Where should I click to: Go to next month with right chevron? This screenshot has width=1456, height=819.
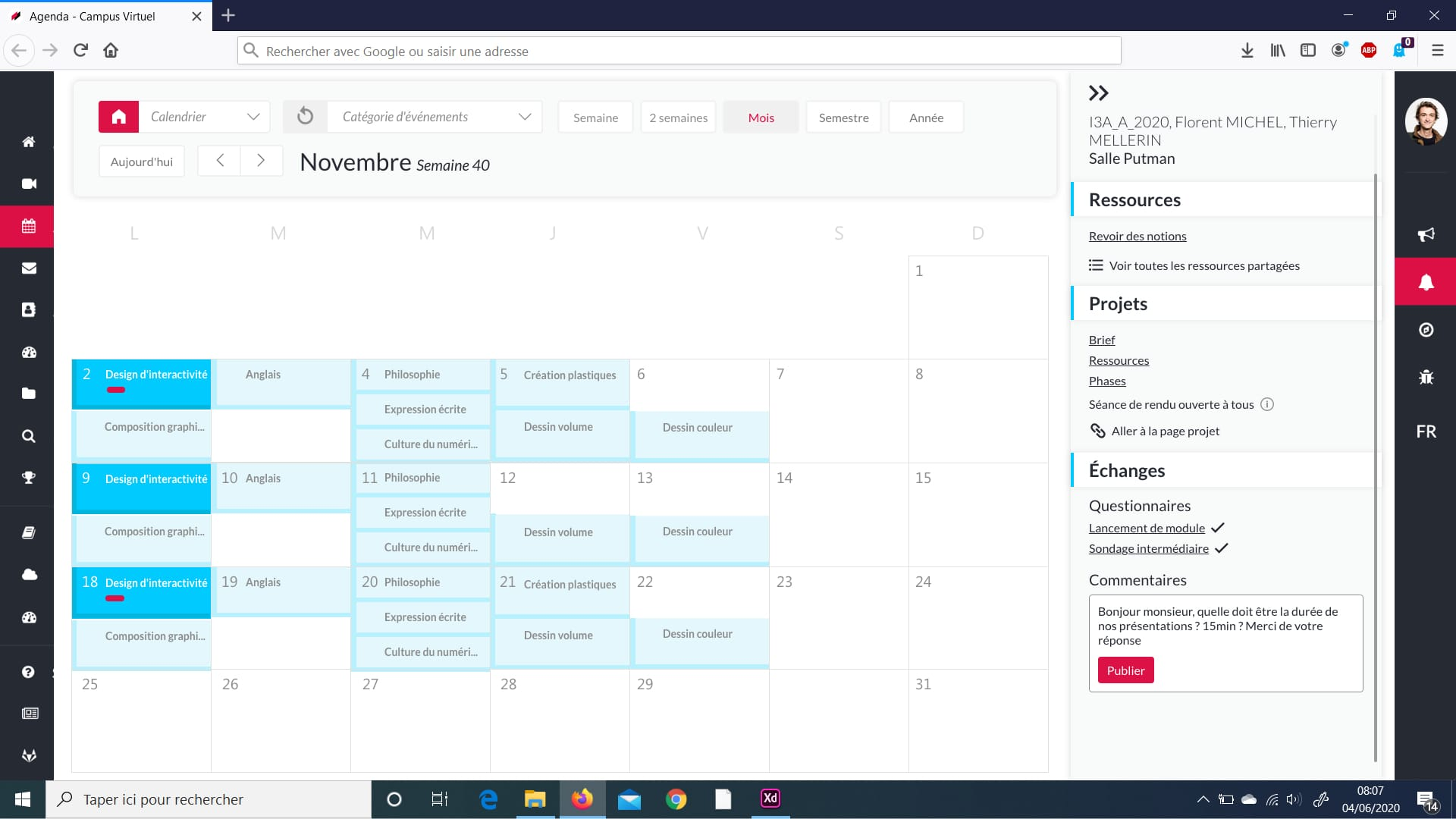tap(261, 161)
